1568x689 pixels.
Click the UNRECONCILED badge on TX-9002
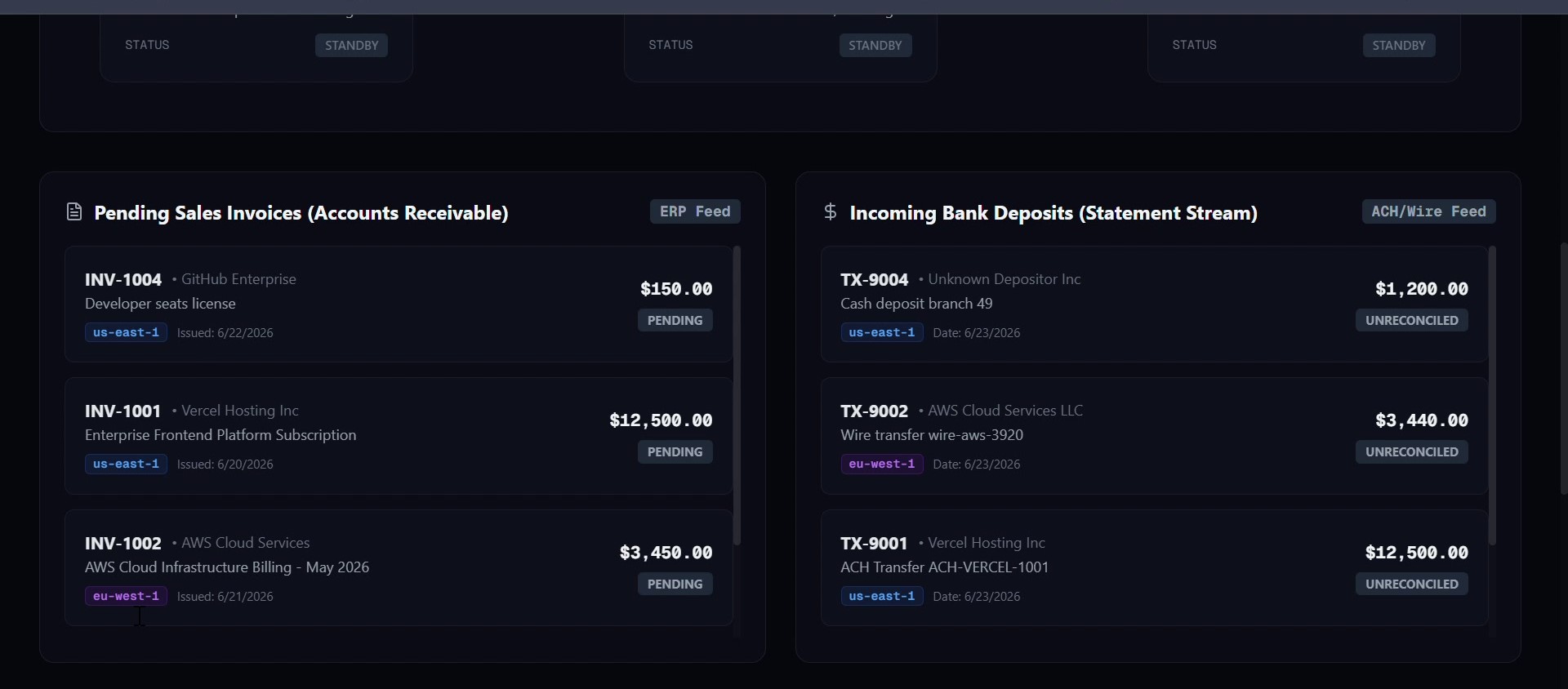coord(1412,452)
